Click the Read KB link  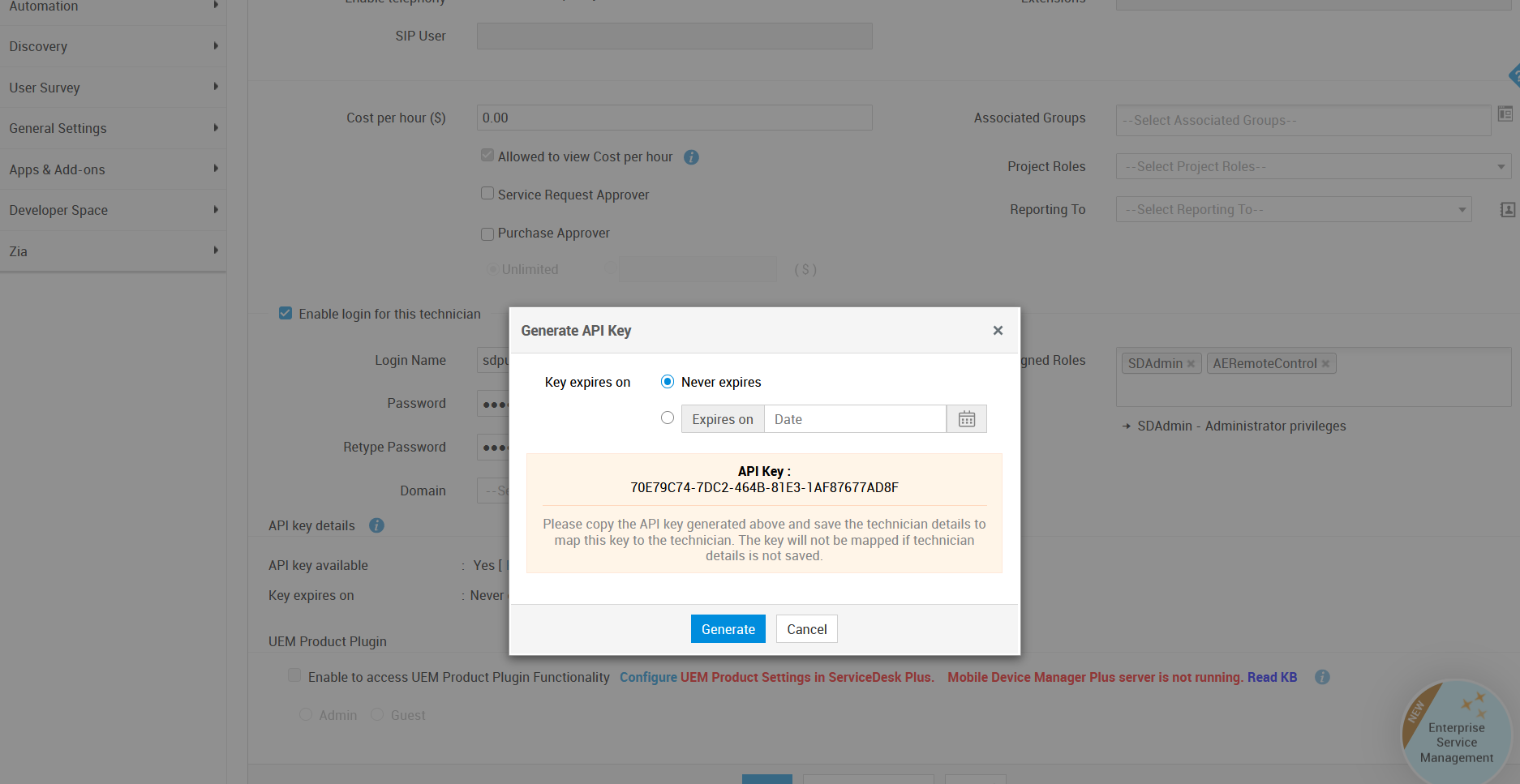[1271, 677]
